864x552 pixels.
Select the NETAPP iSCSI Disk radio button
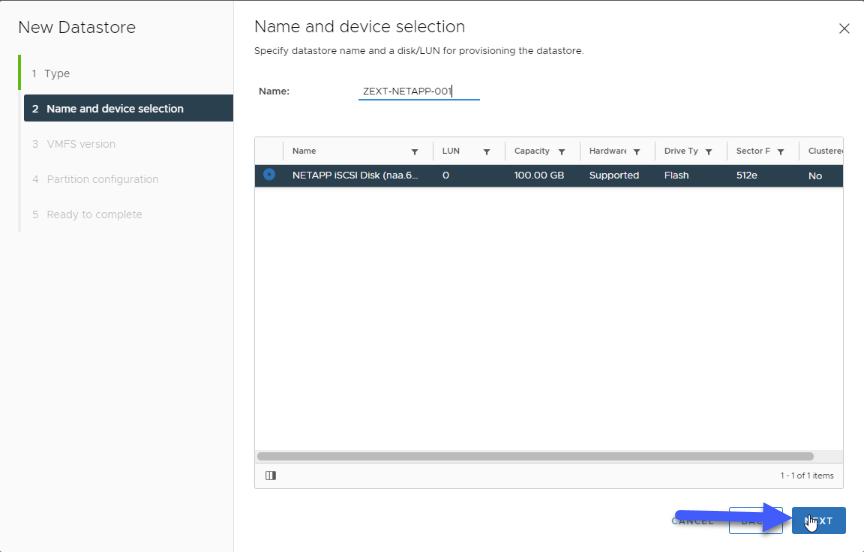pyautogui.click(x=269, y=175)
